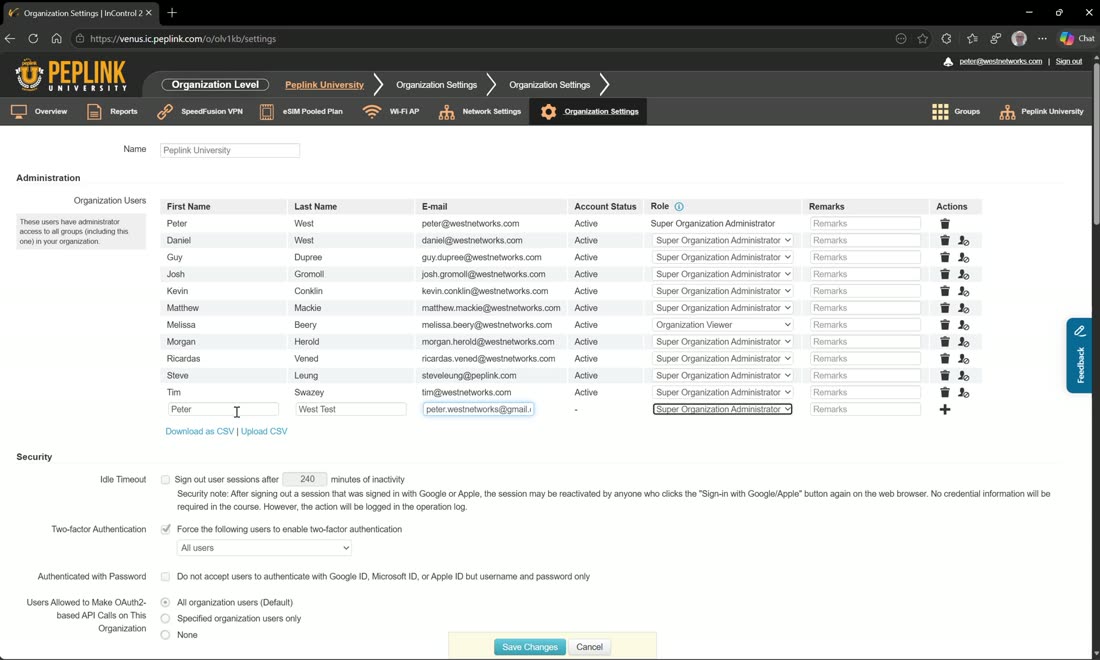Open Network Settings tab

click(480, 112)
